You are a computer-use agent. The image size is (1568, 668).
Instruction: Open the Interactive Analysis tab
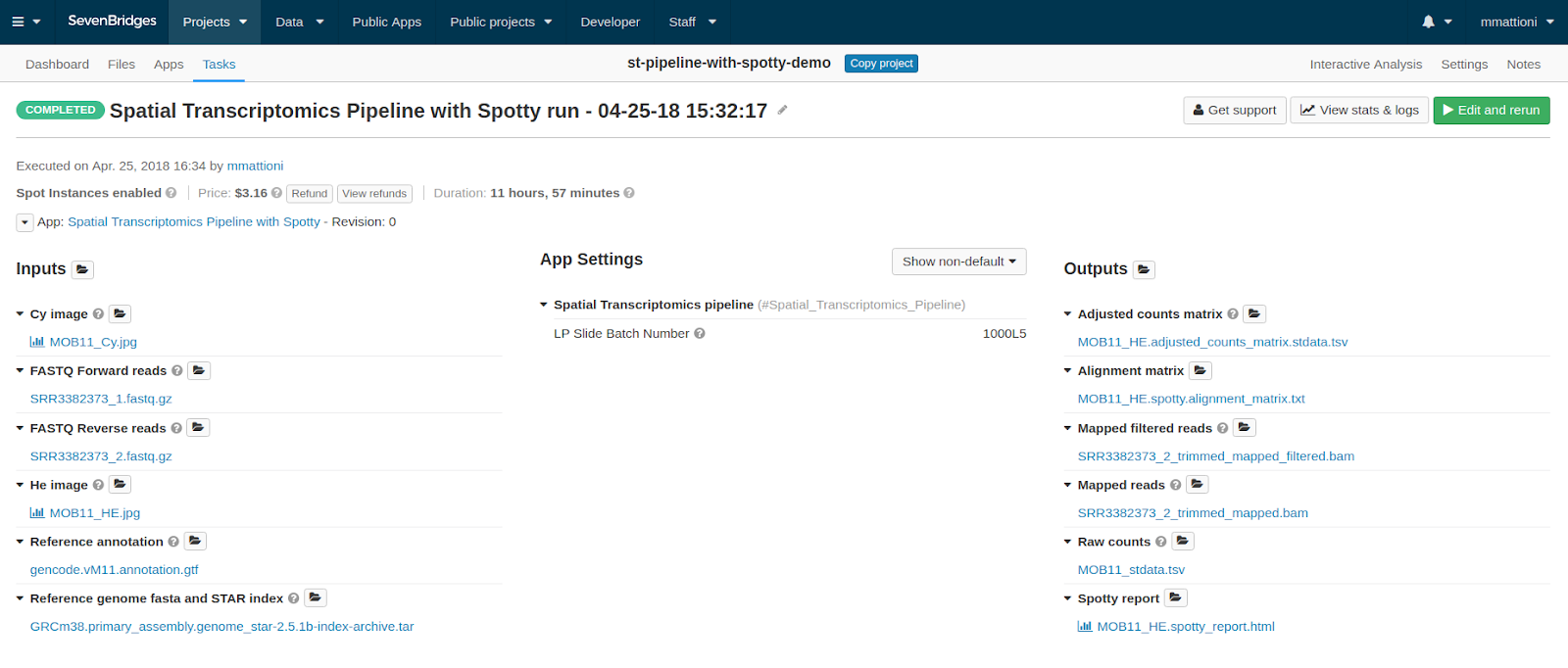(1365, 64)
